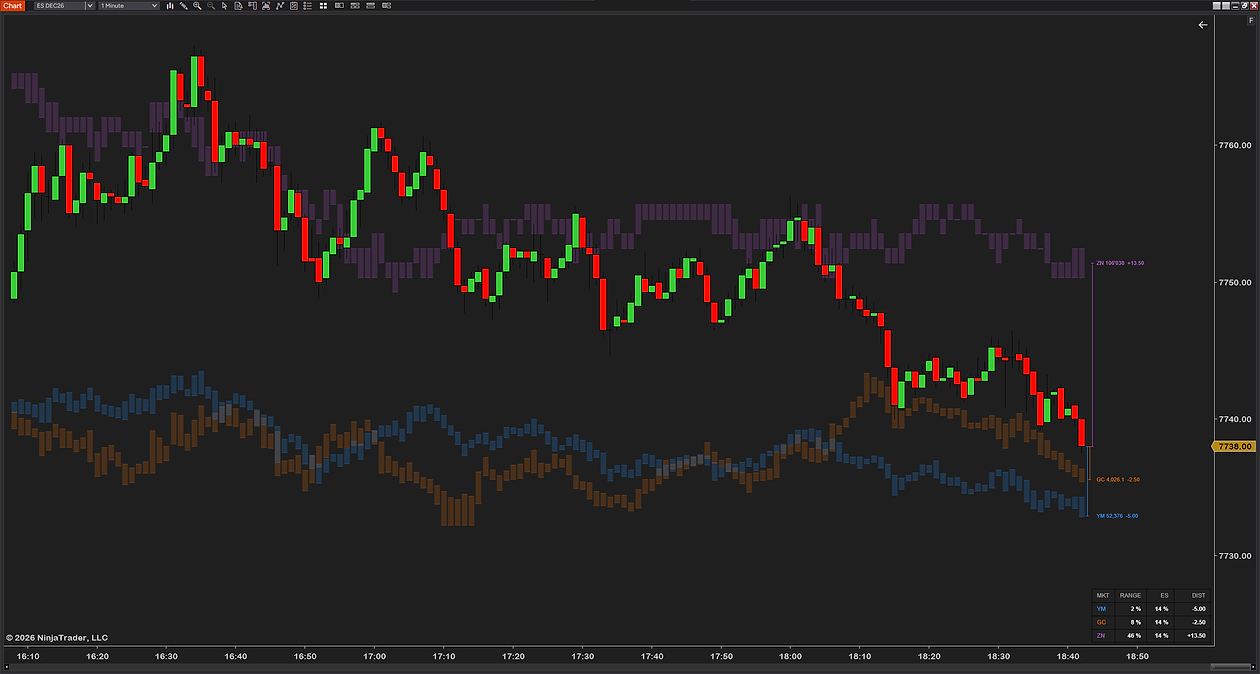Open chart properties list icon

click(308, 6)
